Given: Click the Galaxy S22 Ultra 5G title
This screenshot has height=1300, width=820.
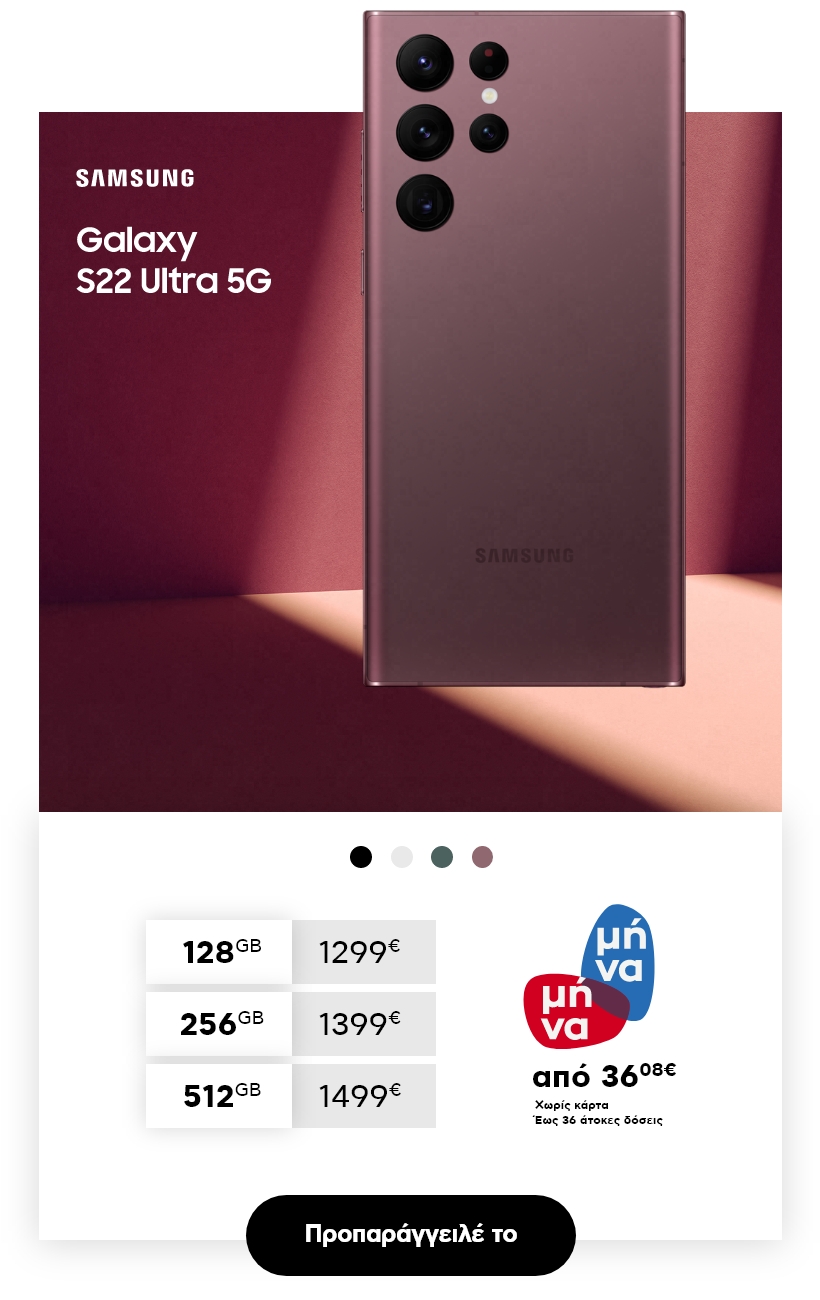Looking at the screenshot, I should click(x=174, y=260).
